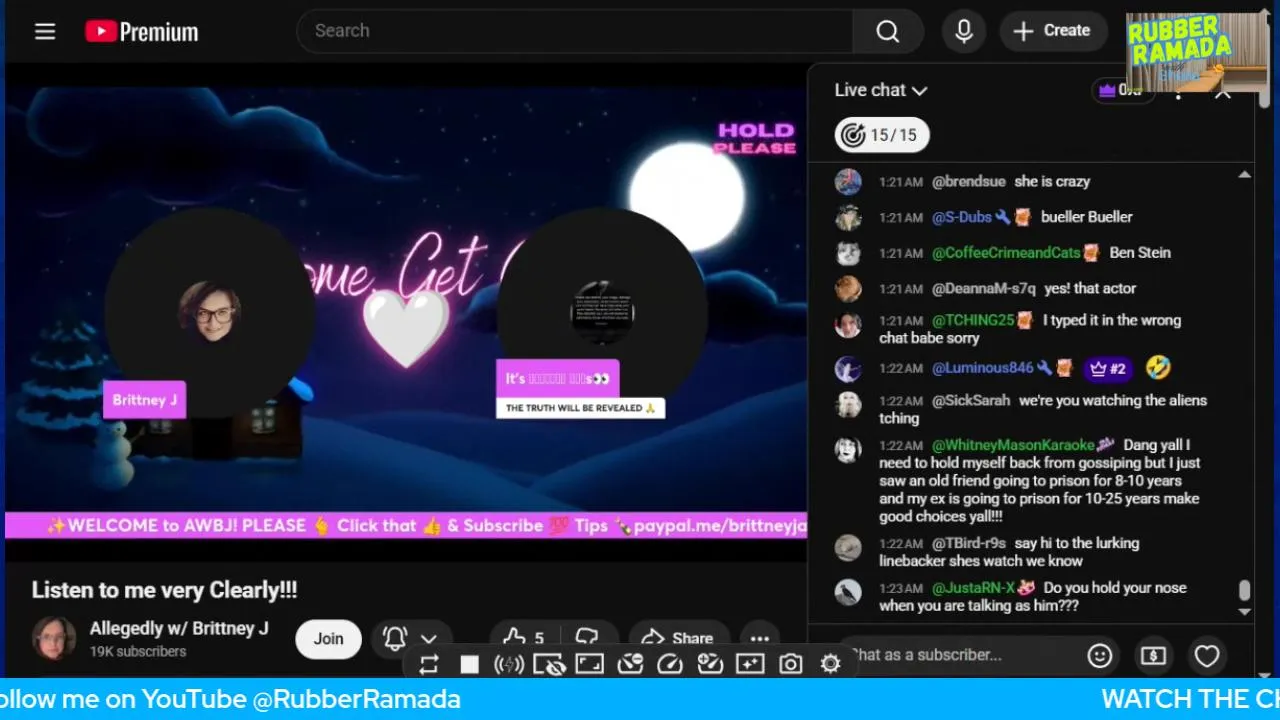Click chat scrollbar up arrow
The width and height of the screenshot is (1280, 720).
(1244, 175)
